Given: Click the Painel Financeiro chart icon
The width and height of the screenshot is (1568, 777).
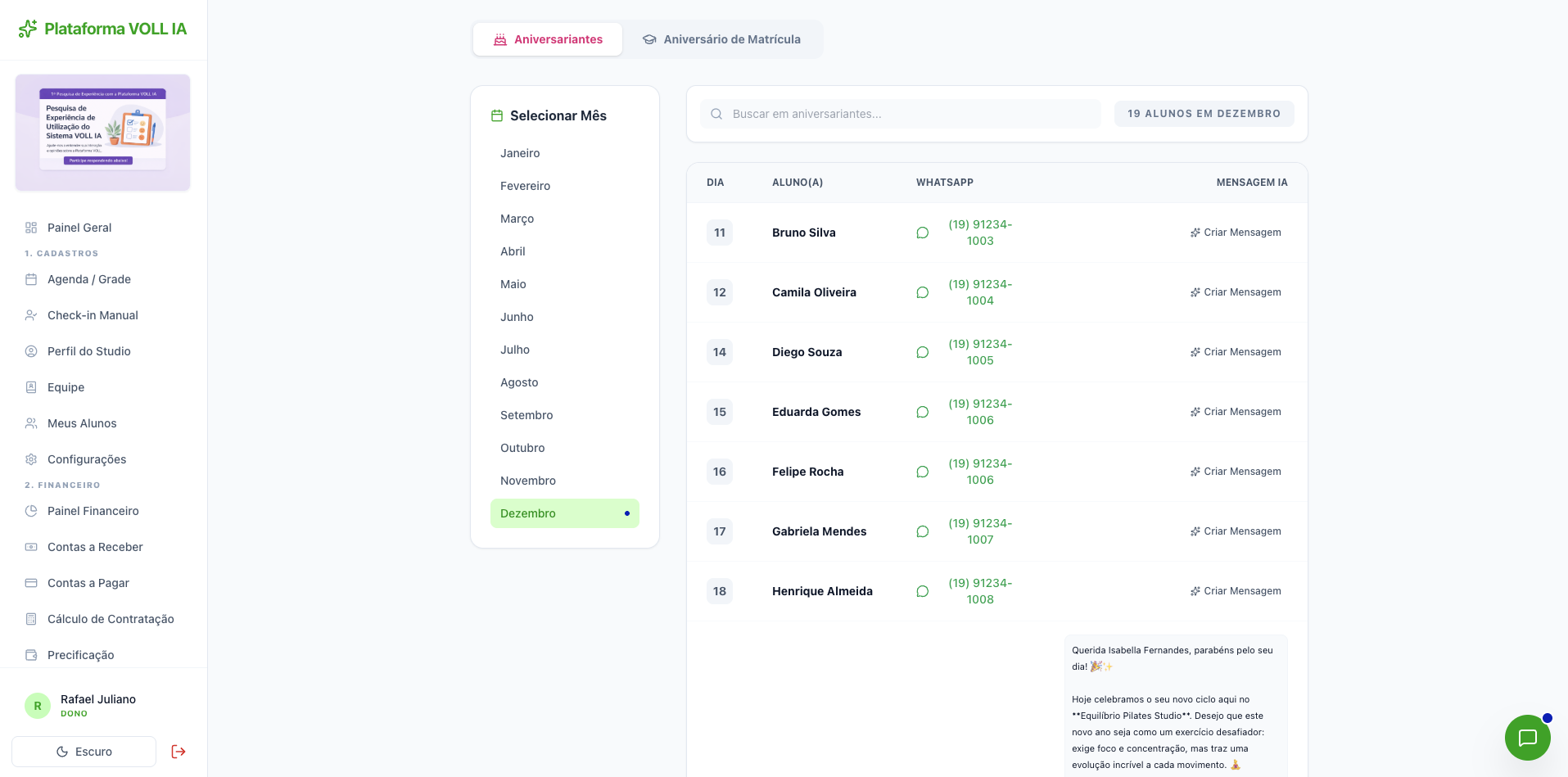Looking at the screenshot, I should (x=31, y=511).
